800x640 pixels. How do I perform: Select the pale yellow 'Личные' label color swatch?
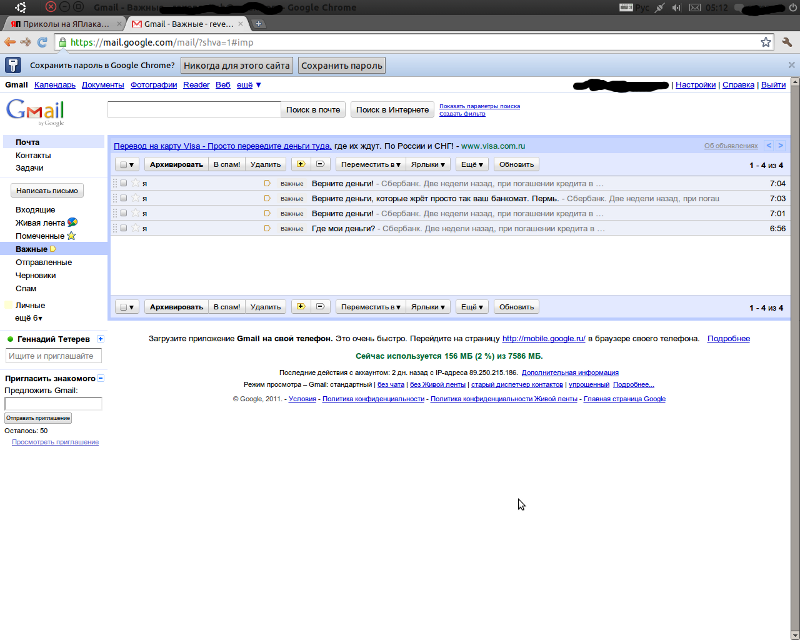[x=8, y=305]
